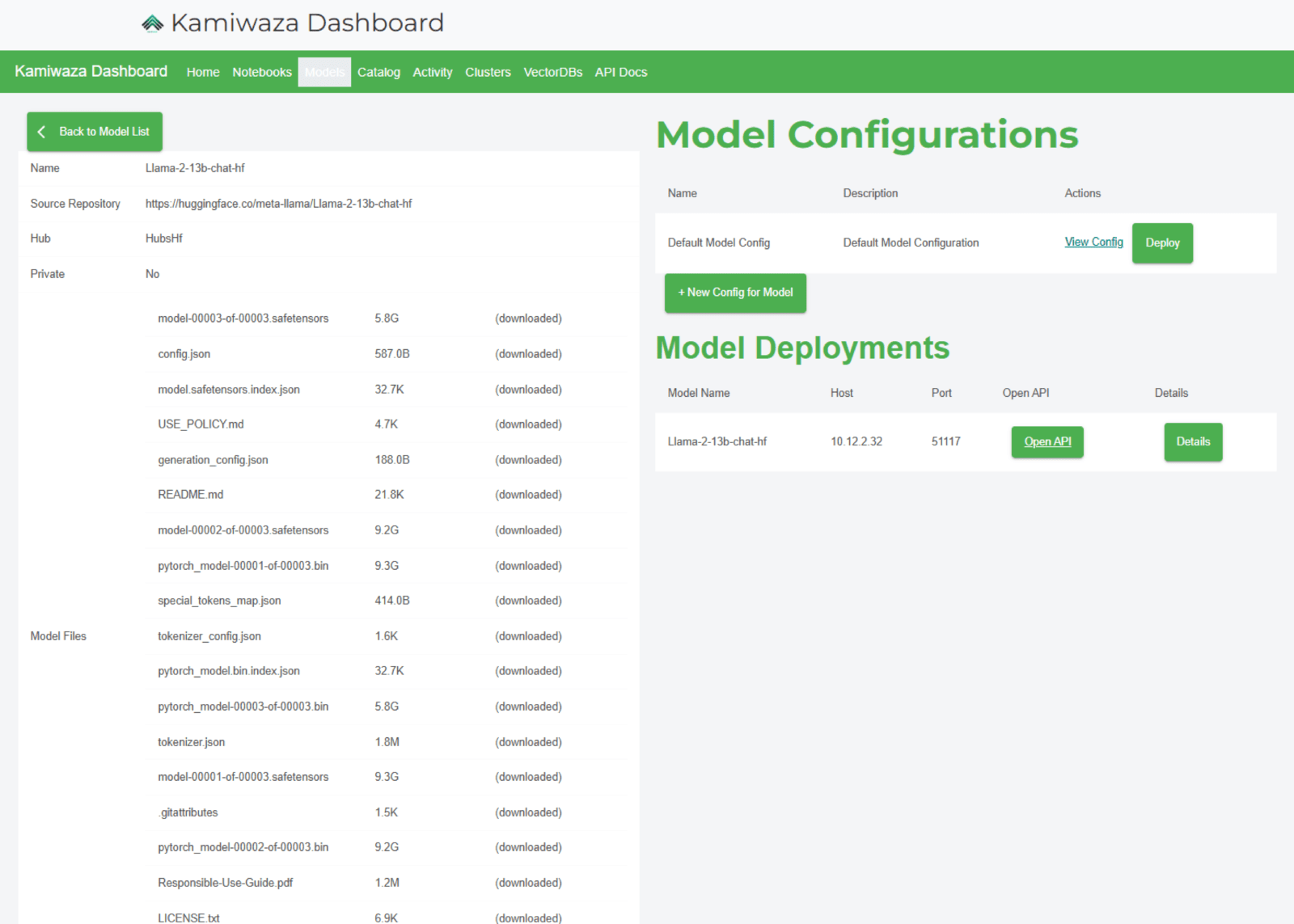Click the Llama-2-13b-chat-hf deployment name cell
The width and height of the screenshot is (1294, 924).
717,441
